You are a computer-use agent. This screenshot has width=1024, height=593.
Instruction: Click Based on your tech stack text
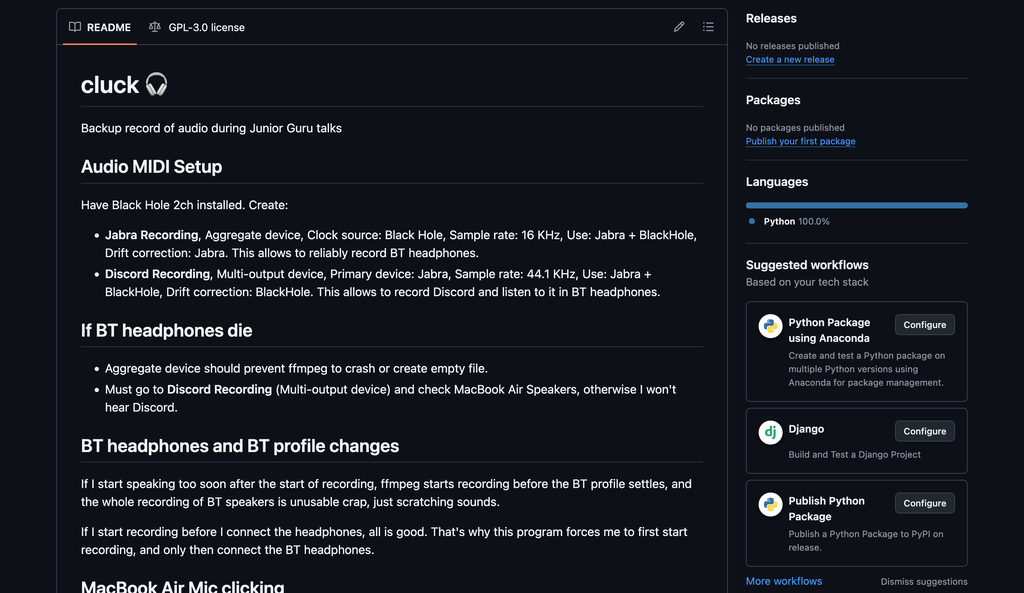(x=807, y=282)
